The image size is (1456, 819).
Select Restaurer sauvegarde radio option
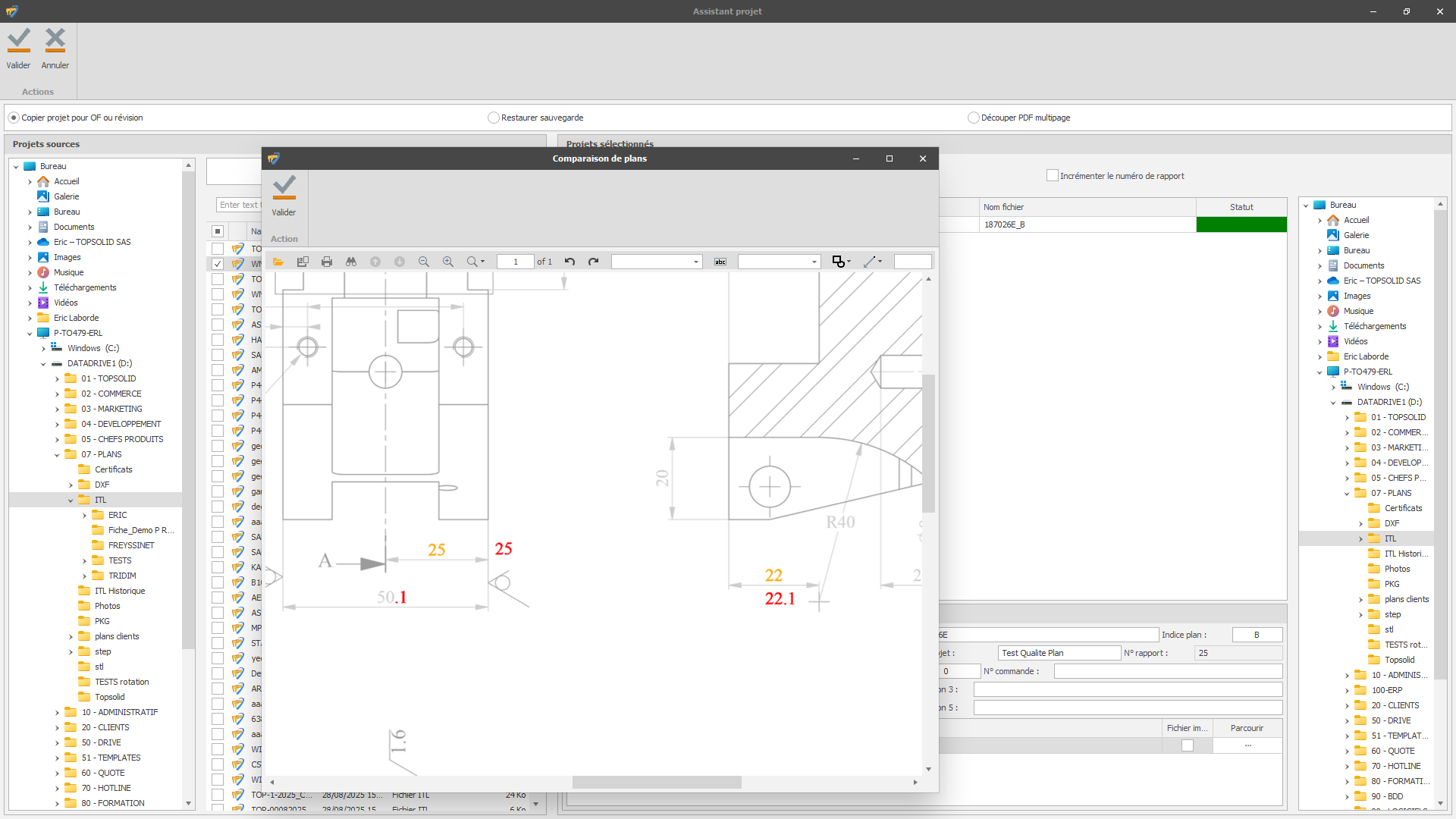(494, 118)
